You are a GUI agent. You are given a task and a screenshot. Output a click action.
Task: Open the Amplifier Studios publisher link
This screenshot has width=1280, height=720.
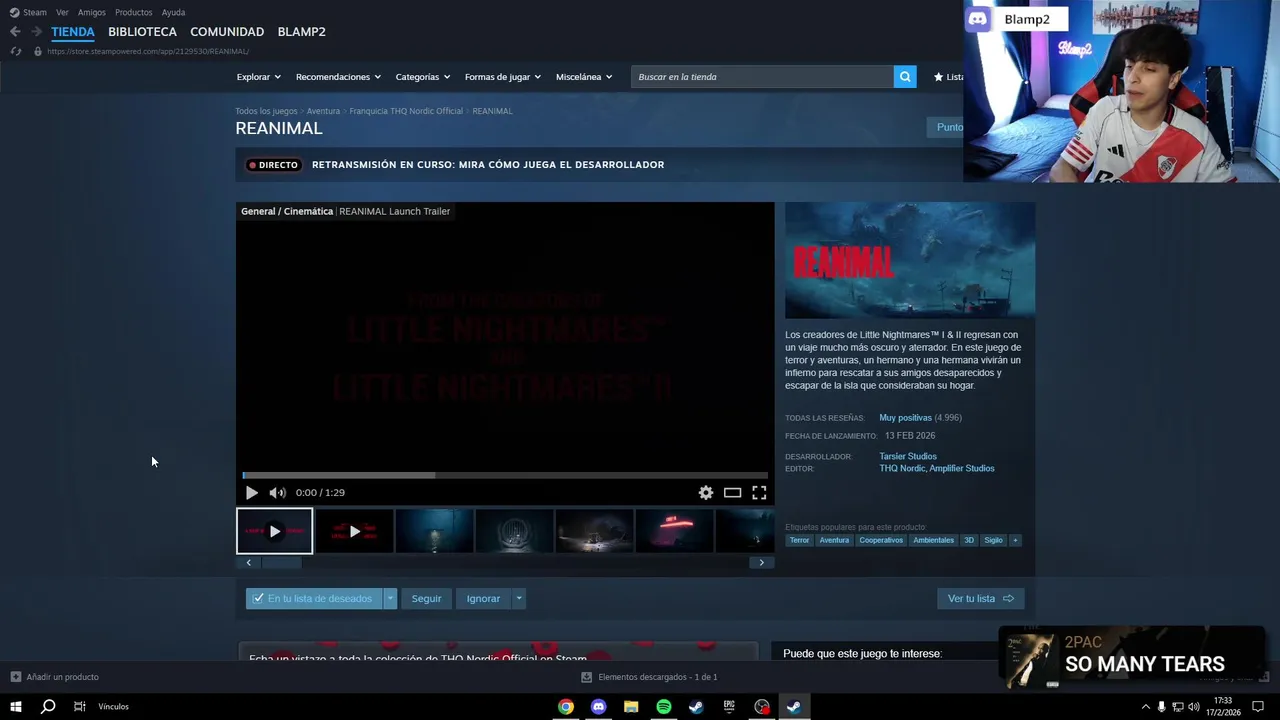point(962,469)
